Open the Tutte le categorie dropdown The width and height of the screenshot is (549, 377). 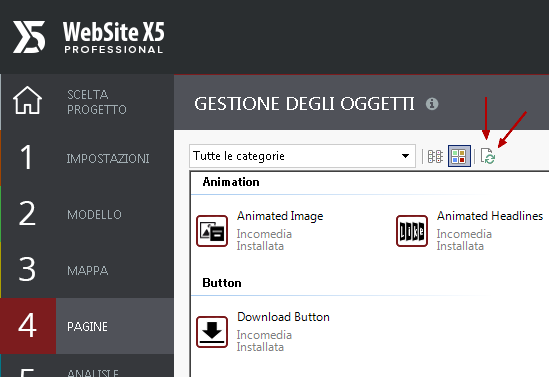coord(303,156)
